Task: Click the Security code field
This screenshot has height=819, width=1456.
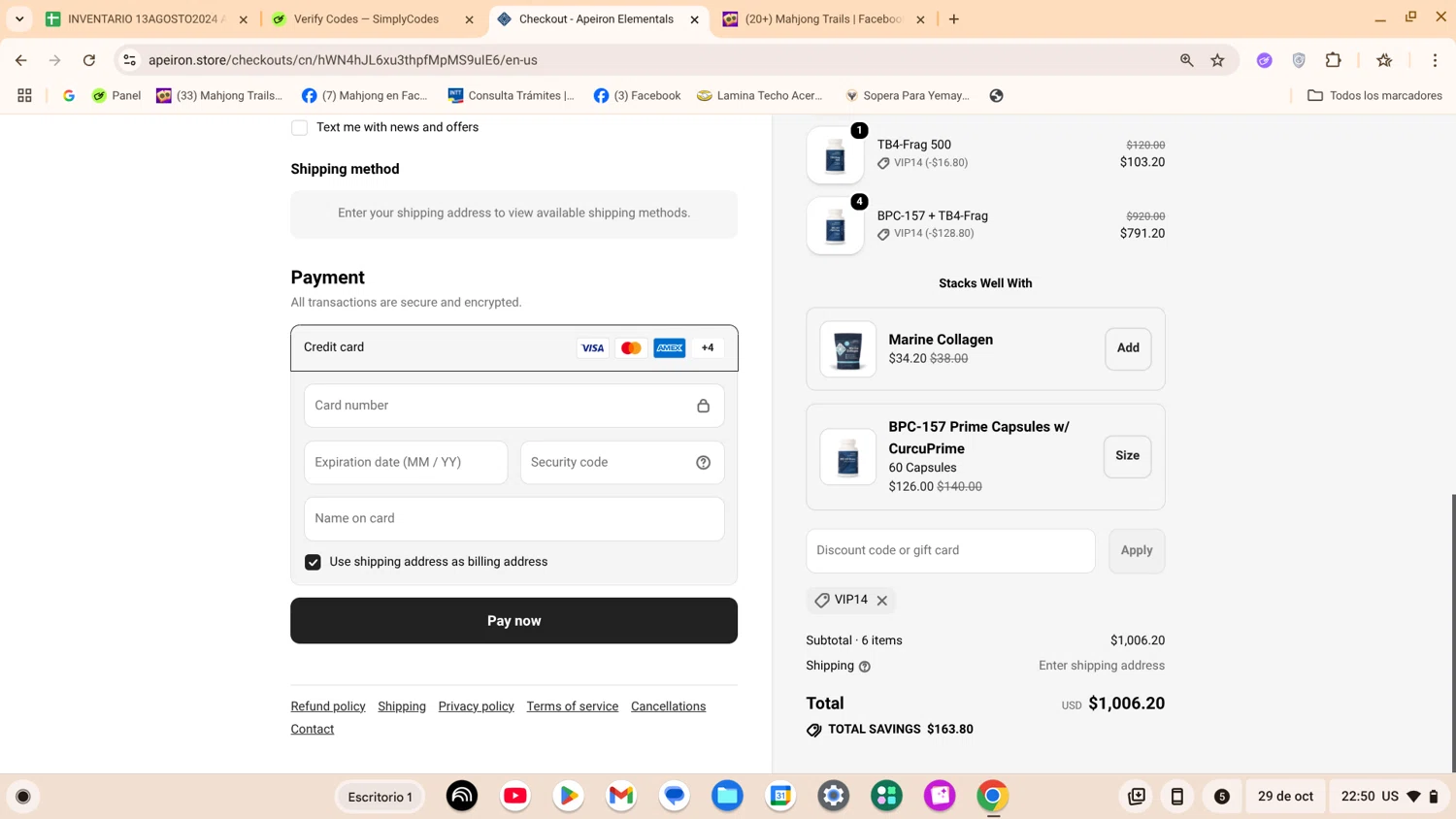Action: coord(622,463)
